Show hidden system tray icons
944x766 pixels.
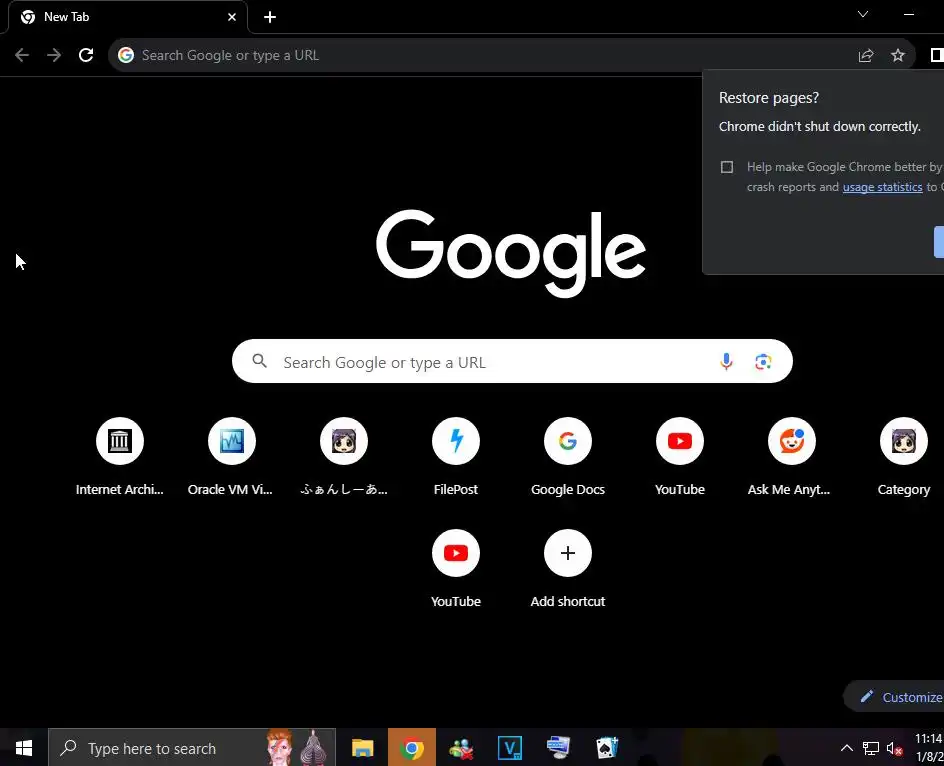coord(846,748)
